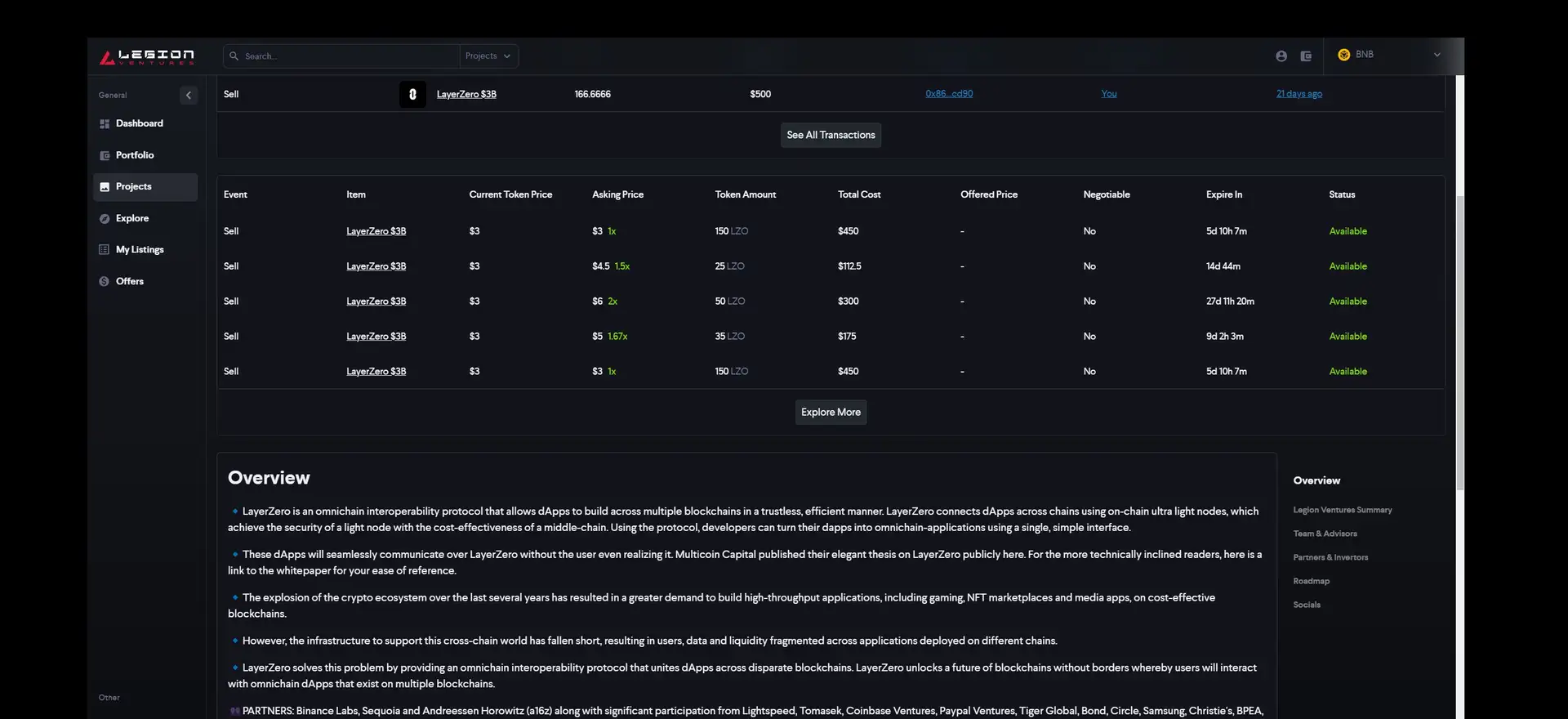This screenshot has height=719, width=1568.
Task: Click the page vertical scrollbar
Action: click(1459, 343)
